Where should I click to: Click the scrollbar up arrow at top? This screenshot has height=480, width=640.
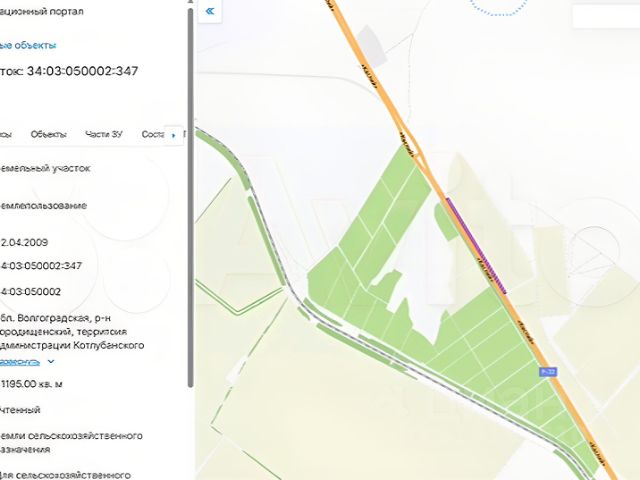190,2
